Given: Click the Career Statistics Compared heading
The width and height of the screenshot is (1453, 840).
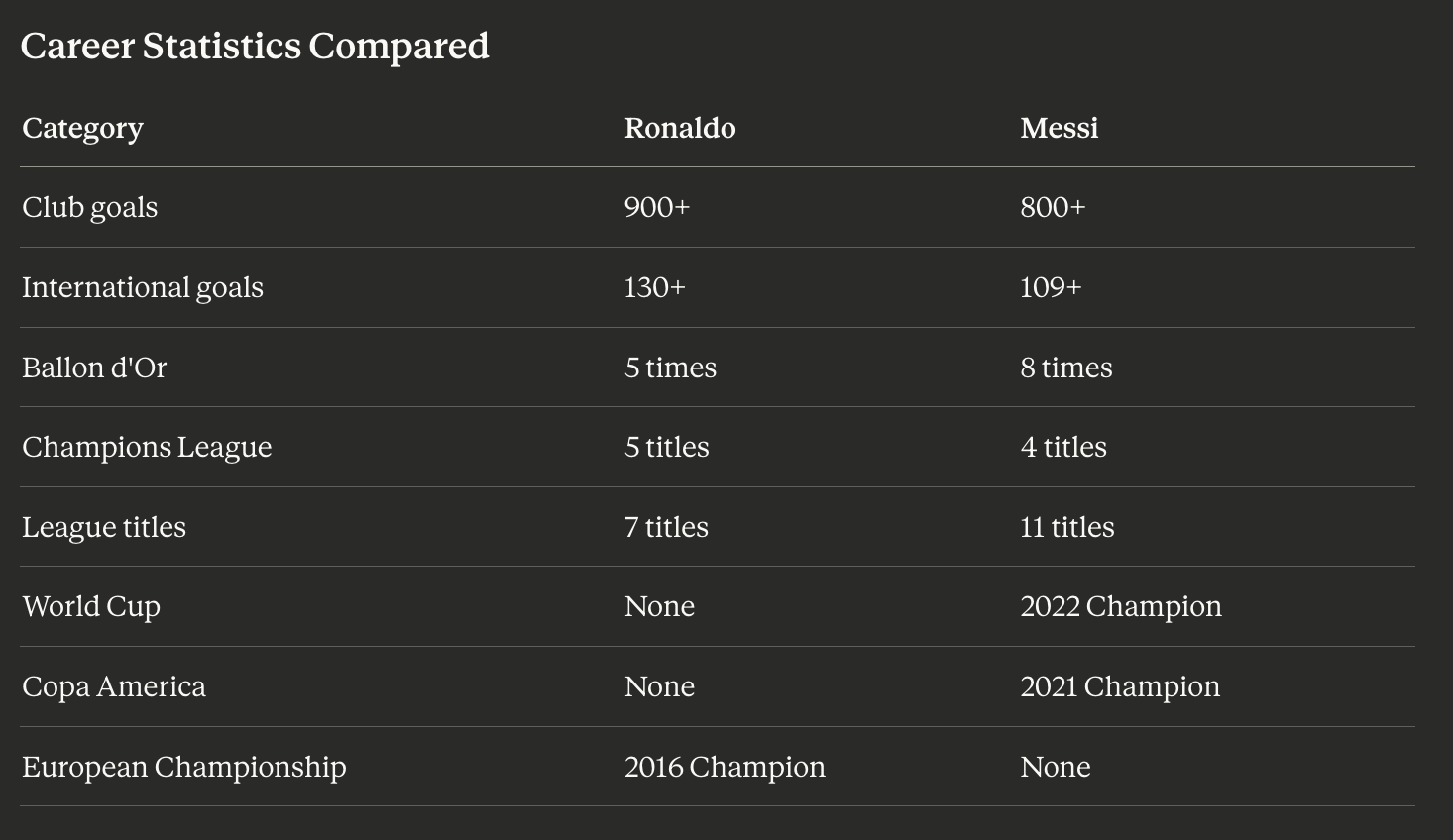Looking at the screenshot, I should tap(255, 47).
